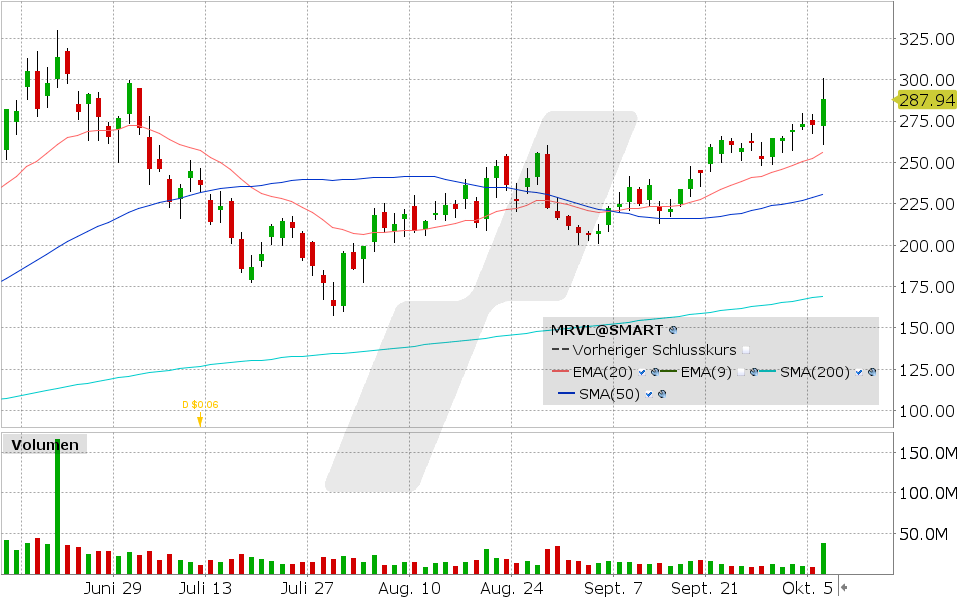This screenshot has height=600, width=960.
Task: Open the EMA(20) indicator settings icon
Action: (655, 372)
